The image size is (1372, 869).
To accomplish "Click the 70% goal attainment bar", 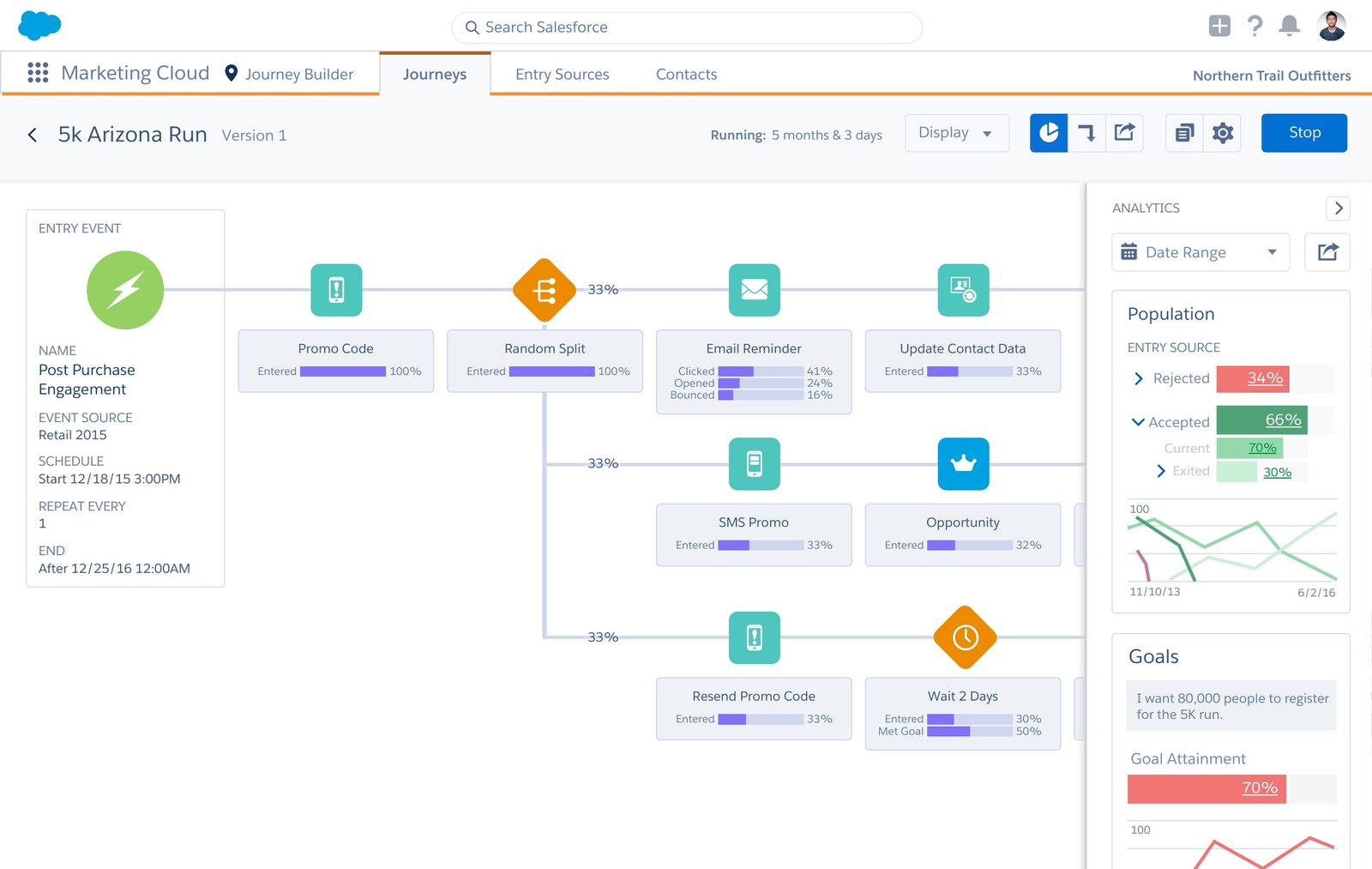I will coord(1207,788).
